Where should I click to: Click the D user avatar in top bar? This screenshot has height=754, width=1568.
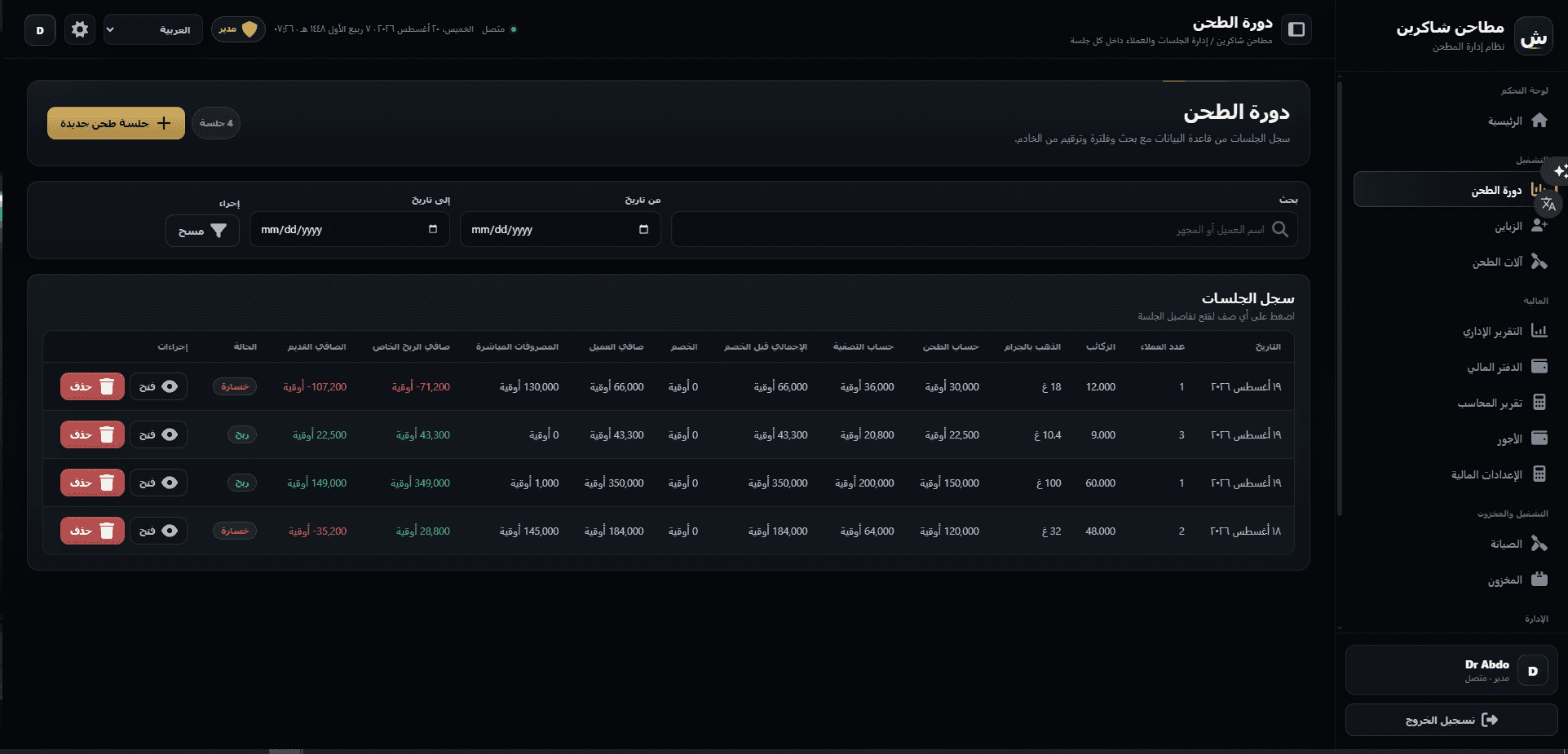coord(40,30)
